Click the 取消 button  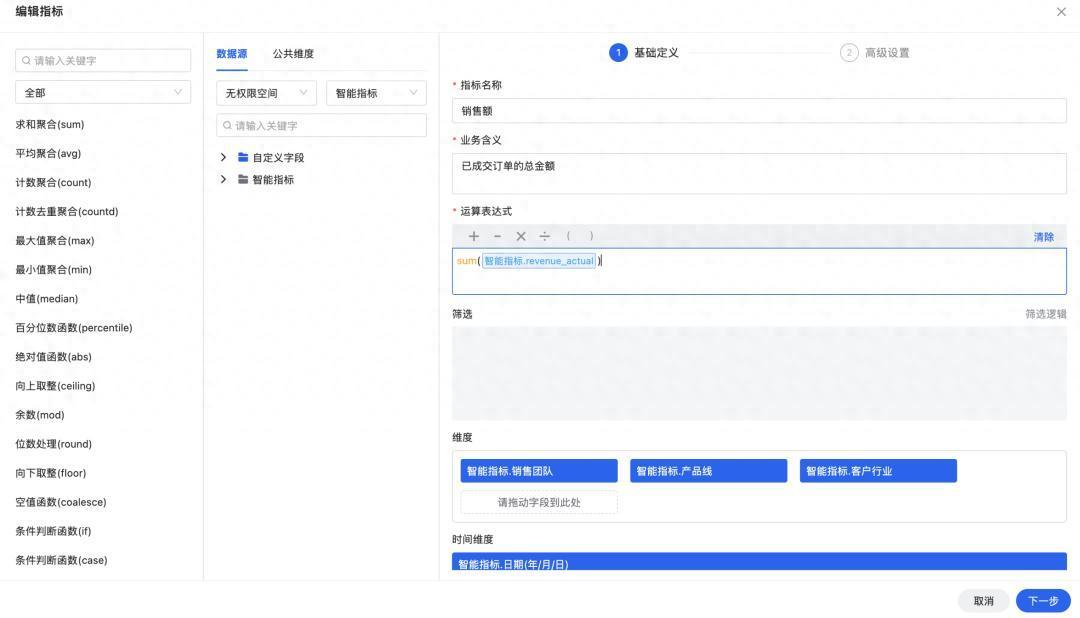(x=984, y=601)
